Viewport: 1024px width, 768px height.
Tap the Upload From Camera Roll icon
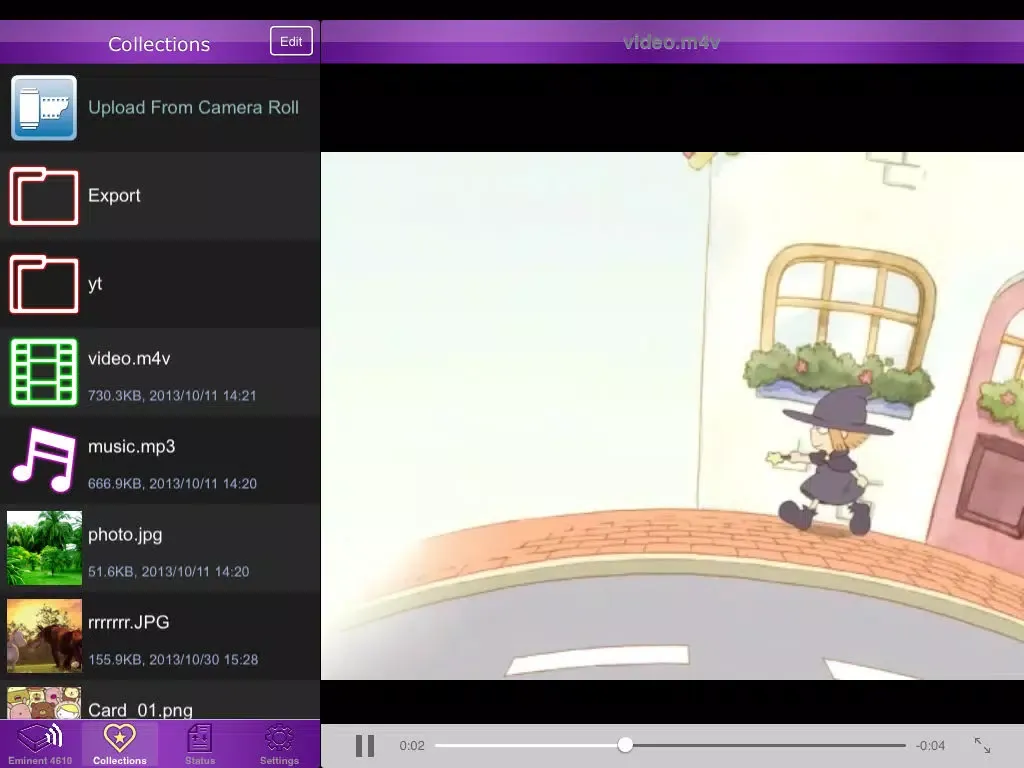(44, 108)
